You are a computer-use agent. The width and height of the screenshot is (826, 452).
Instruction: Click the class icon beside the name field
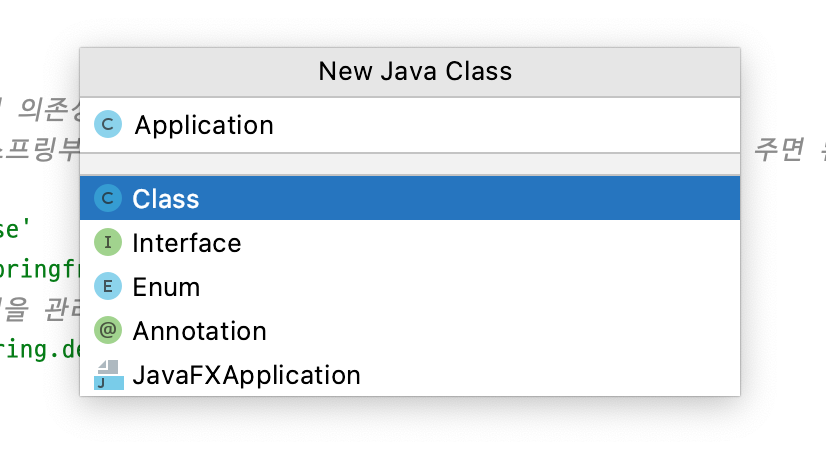tap(108, 124)
